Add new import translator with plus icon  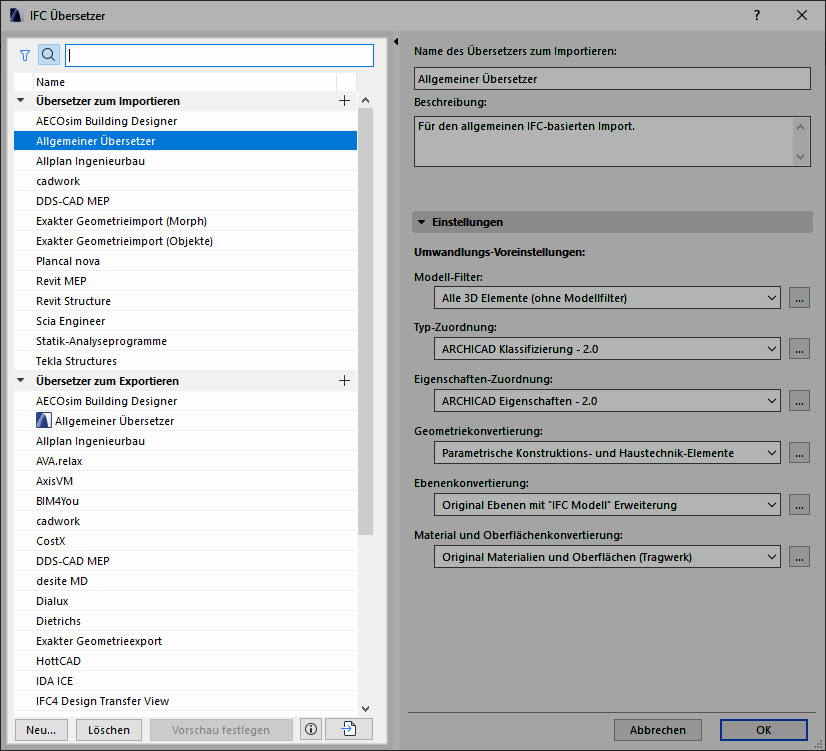[345, 101]
